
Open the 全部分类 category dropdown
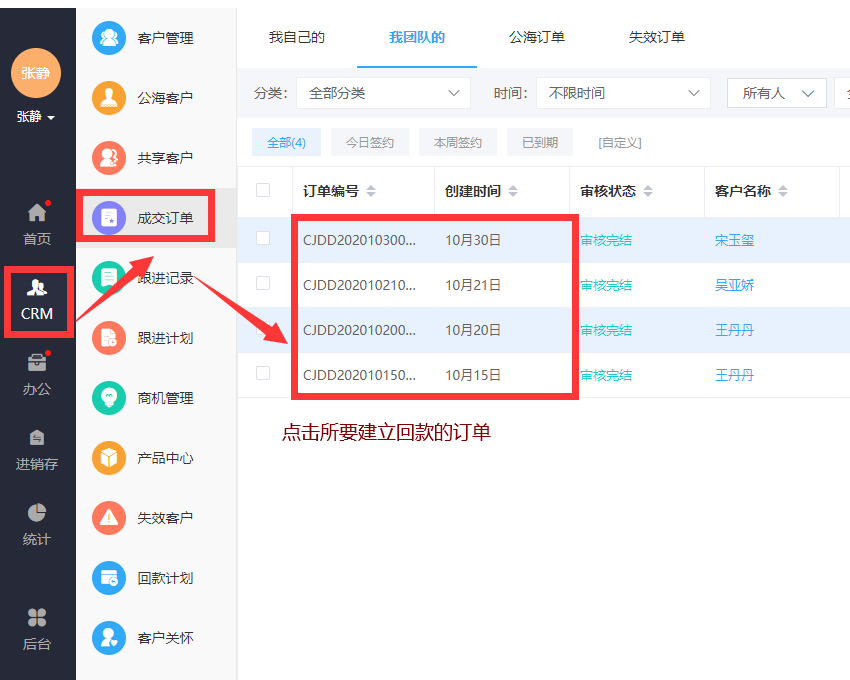pyautogui.click(x=383, y=93)
